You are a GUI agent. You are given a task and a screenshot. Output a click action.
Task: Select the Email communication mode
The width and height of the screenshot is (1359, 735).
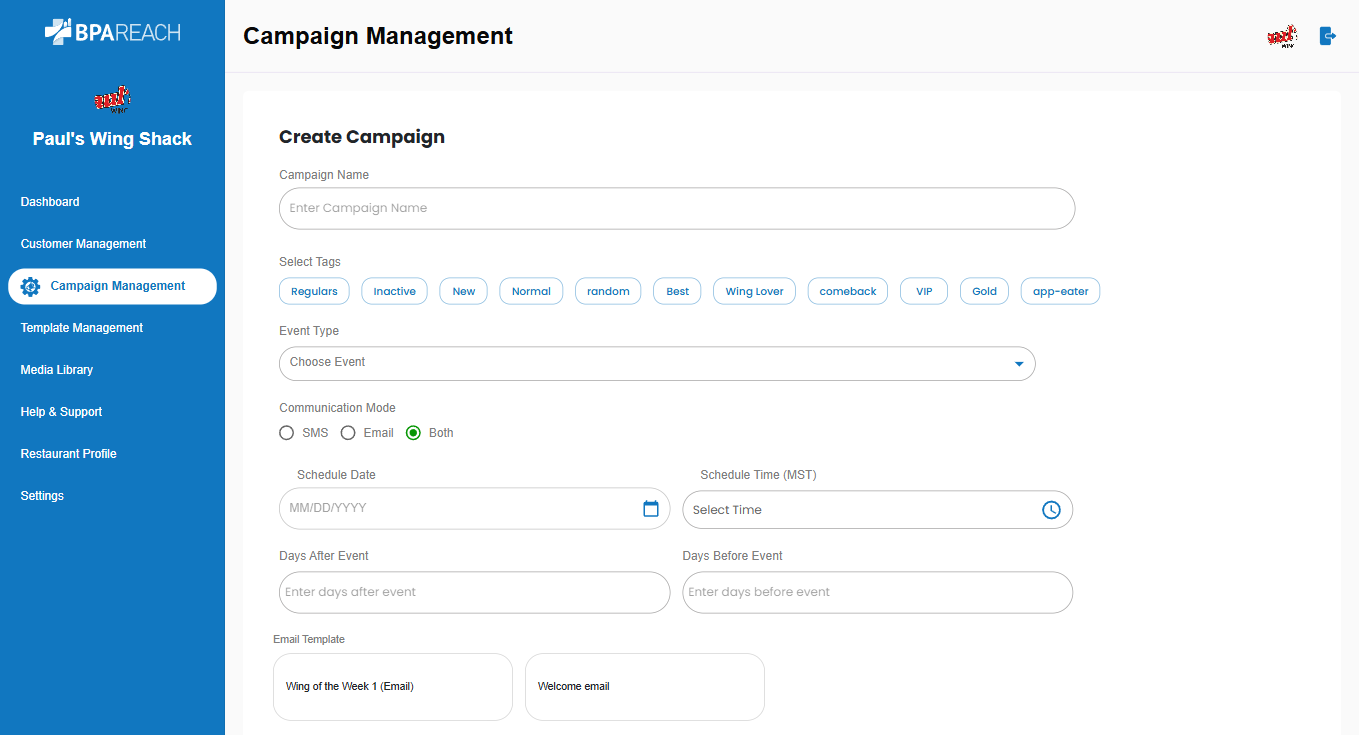(348, 433)
